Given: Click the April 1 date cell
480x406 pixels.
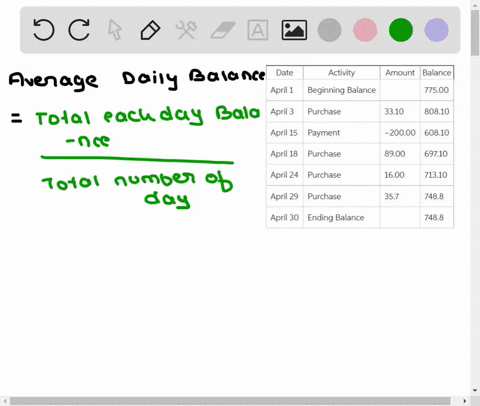Looking at the screenshot, I should click(285, 90).
